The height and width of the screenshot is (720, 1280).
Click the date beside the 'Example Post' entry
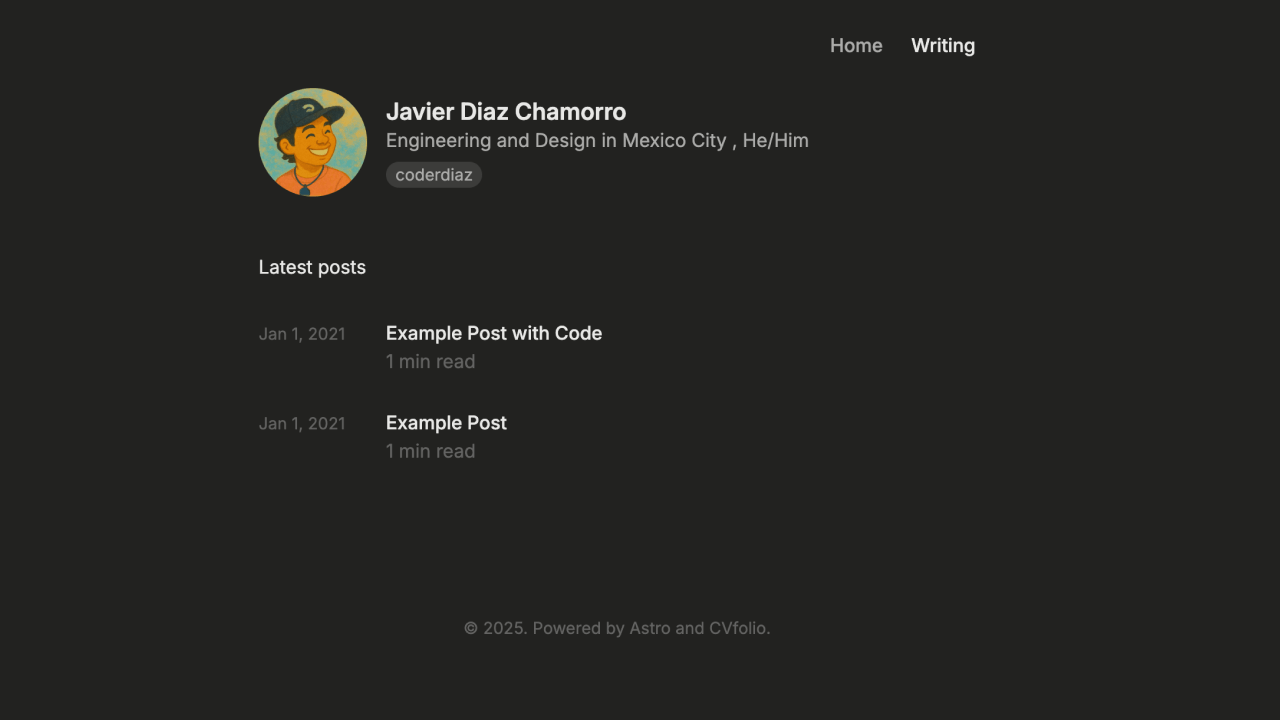tap(301, 424)
